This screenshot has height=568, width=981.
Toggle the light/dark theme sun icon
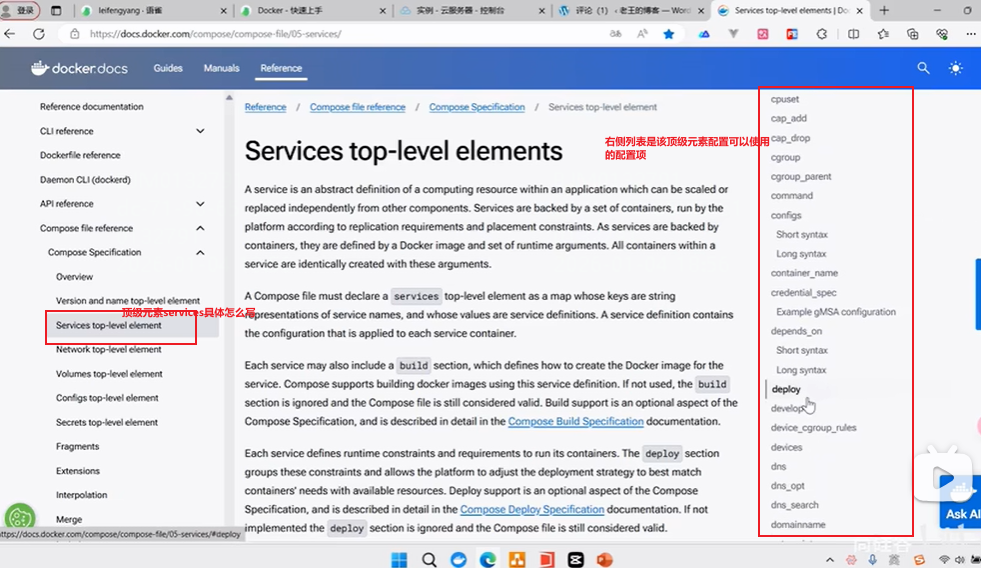(955, 68)
